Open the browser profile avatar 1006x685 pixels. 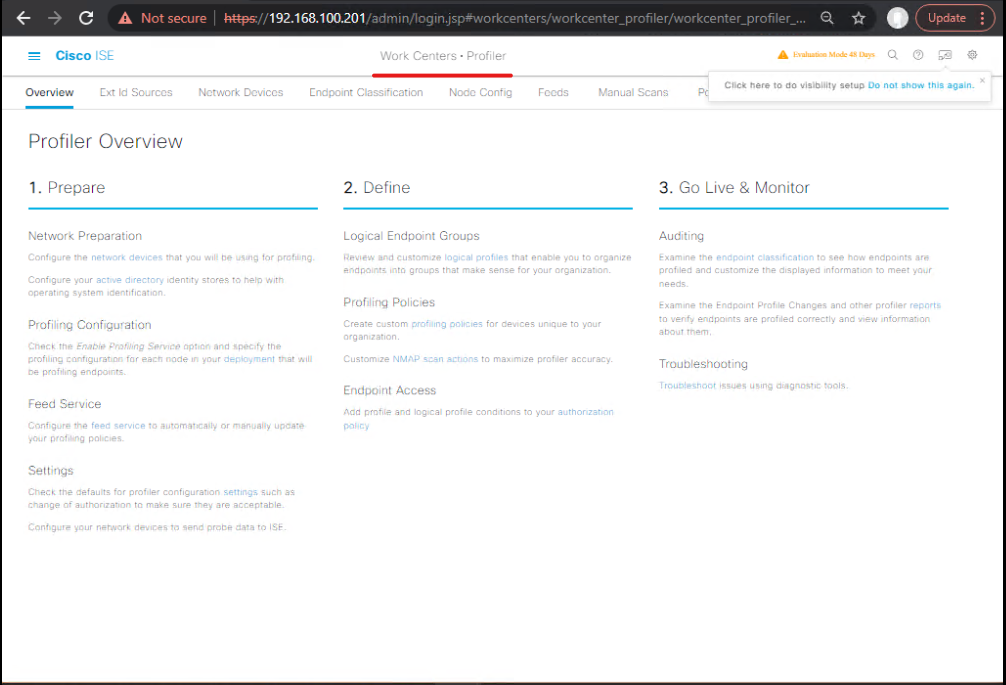[x=897, y=18]
